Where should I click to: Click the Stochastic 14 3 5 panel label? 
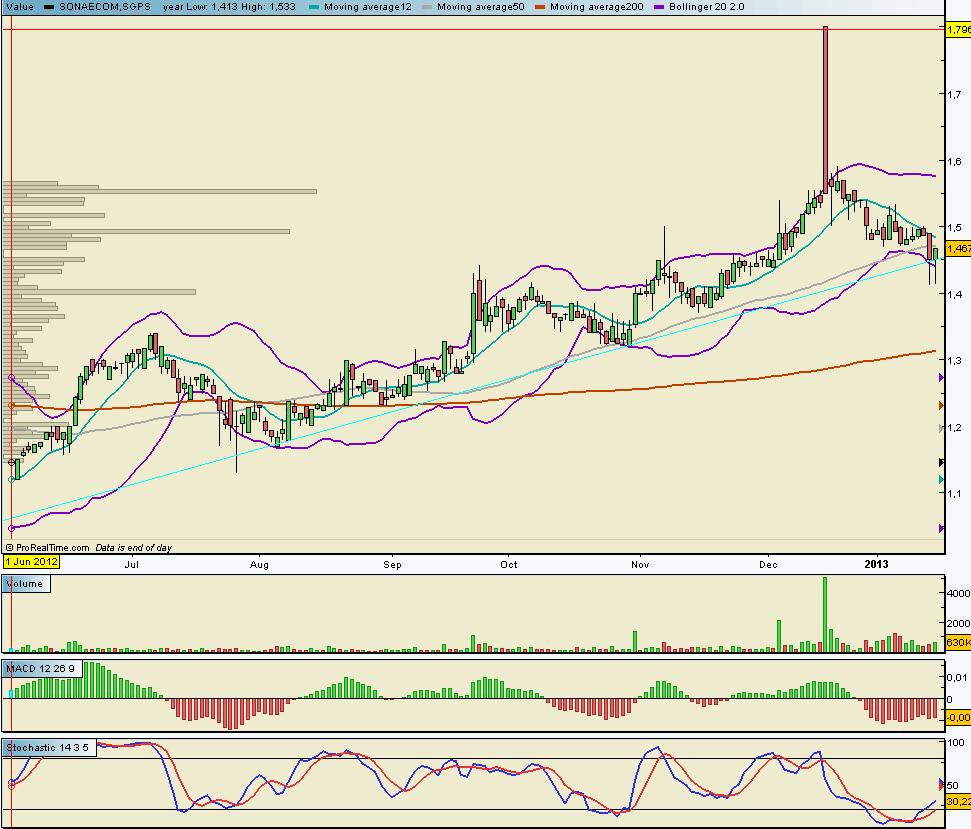point(48,748)
